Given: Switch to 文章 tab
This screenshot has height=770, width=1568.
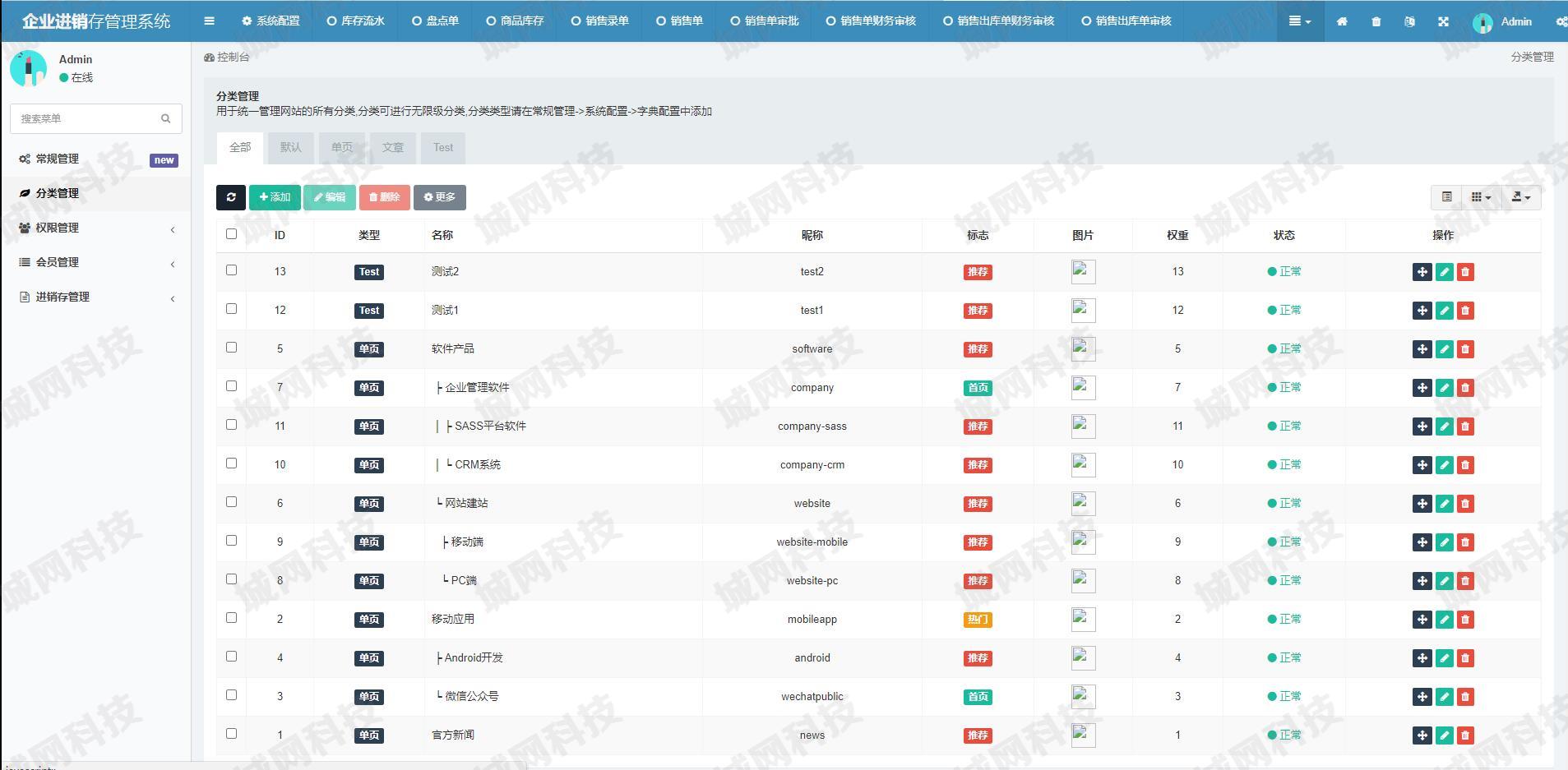Looking at the screenshot, I should pyautogui.click(x=393, y=148).
